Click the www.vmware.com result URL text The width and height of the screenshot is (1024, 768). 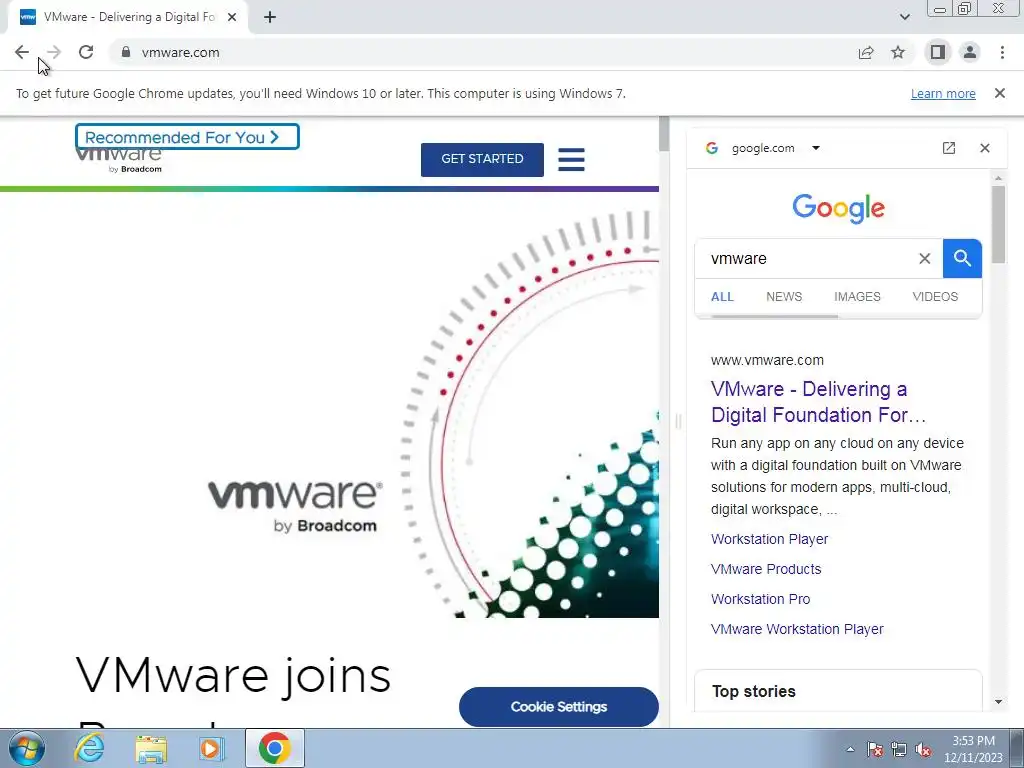click(x=767, y=360)
